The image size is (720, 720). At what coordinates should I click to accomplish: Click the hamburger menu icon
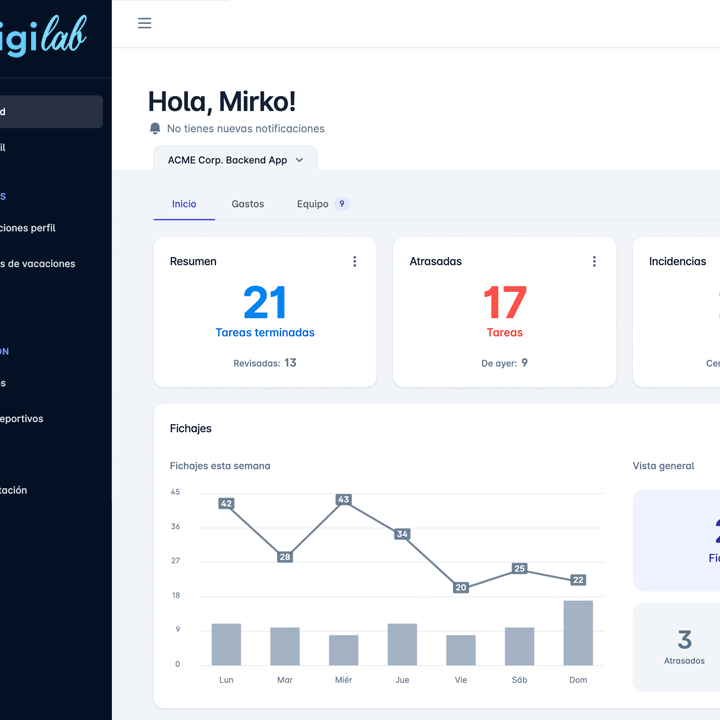point(145,23)
